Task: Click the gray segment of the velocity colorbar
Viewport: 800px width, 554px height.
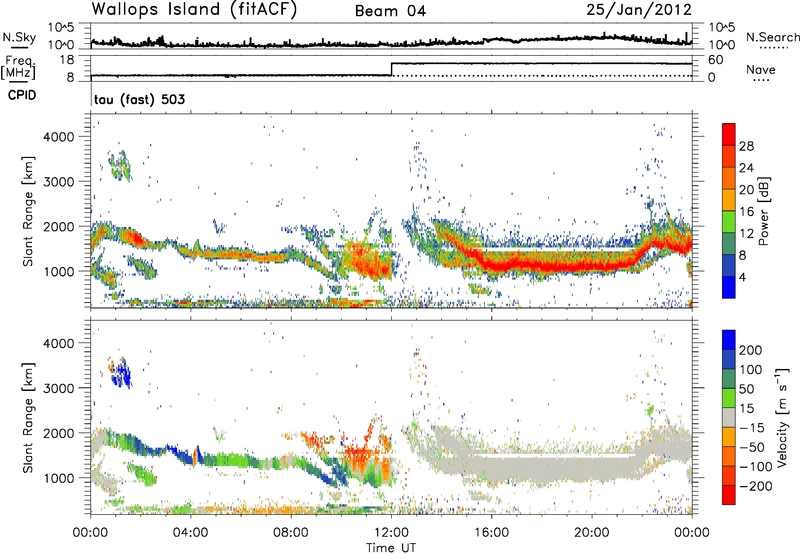Action: click(729, 418)
